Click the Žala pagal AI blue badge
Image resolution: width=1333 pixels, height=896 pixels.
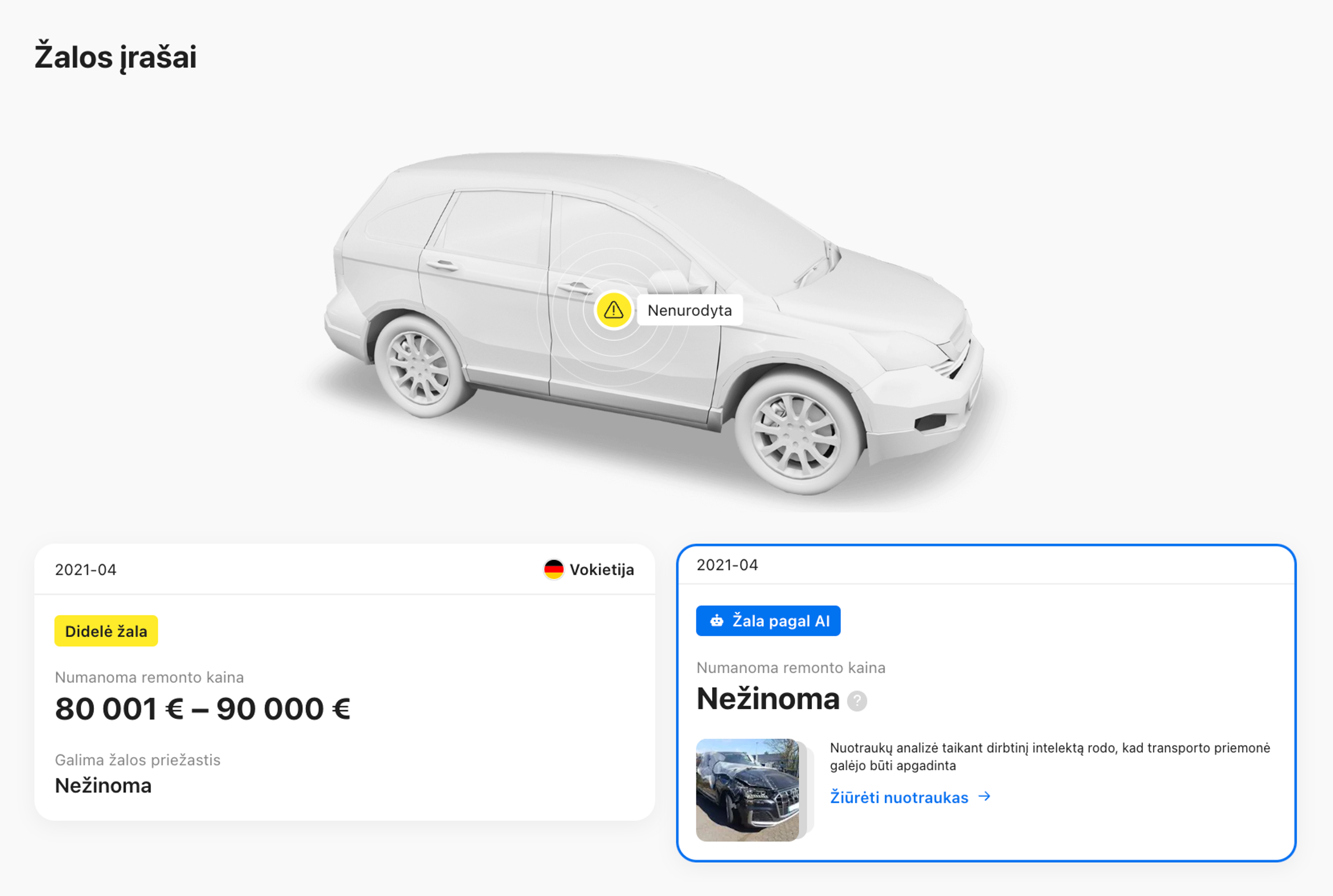(x=768, y=620)
